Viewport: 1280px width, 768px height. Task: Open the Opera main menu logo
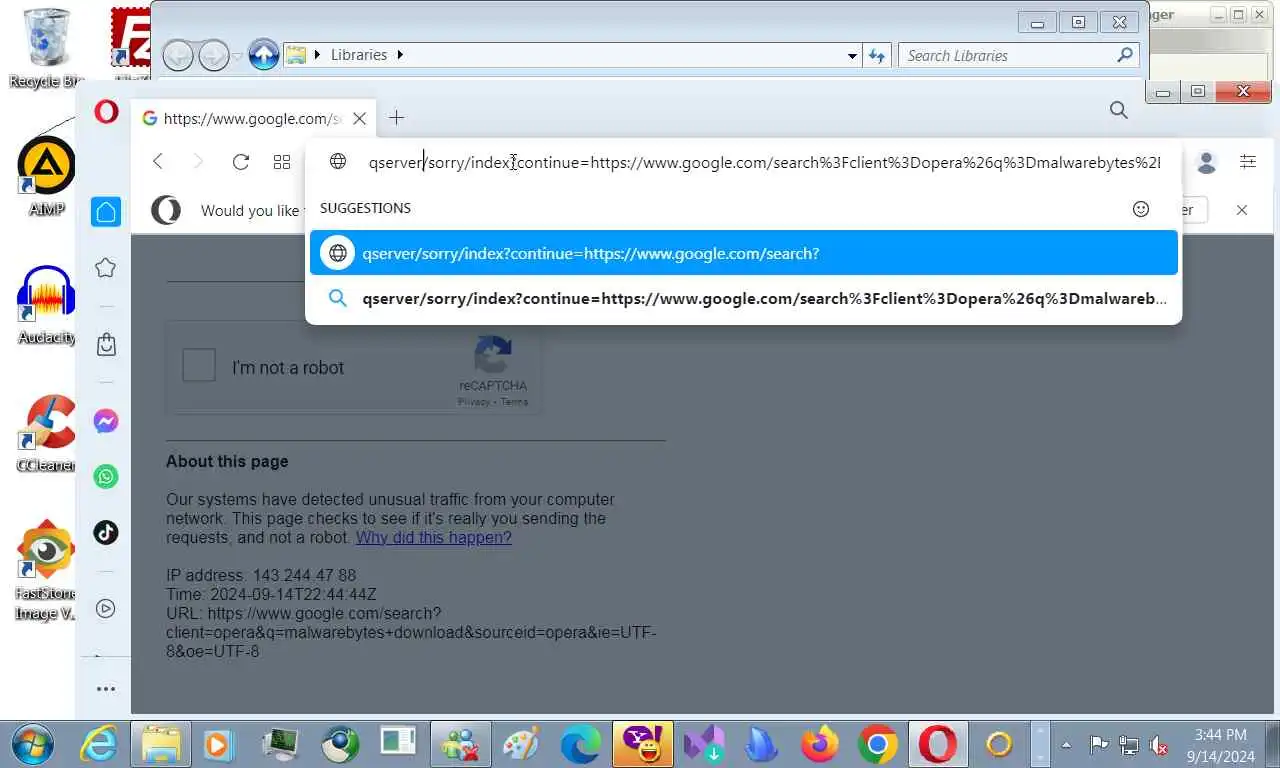click(x=106, y=112)
